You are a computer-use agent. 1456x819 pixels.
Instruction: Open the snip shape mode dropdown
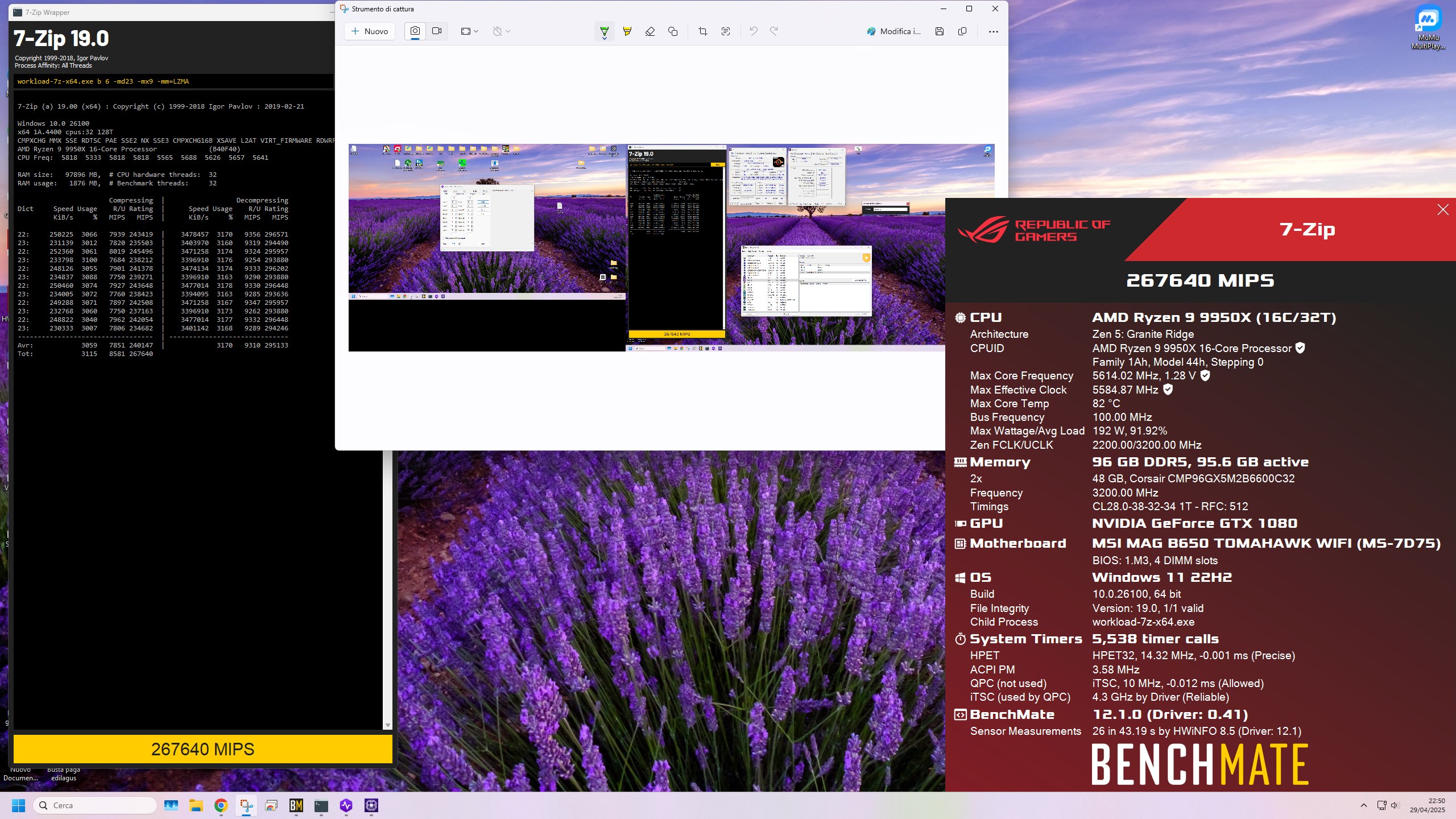[469, 31]
